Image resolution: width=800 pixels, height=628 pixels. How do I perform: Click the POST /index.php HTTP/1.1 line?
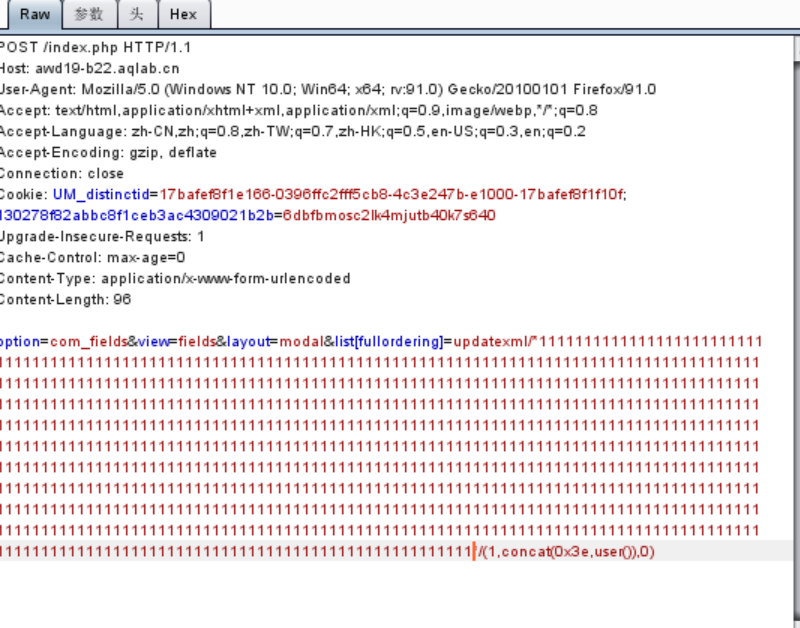click(95, 47)
